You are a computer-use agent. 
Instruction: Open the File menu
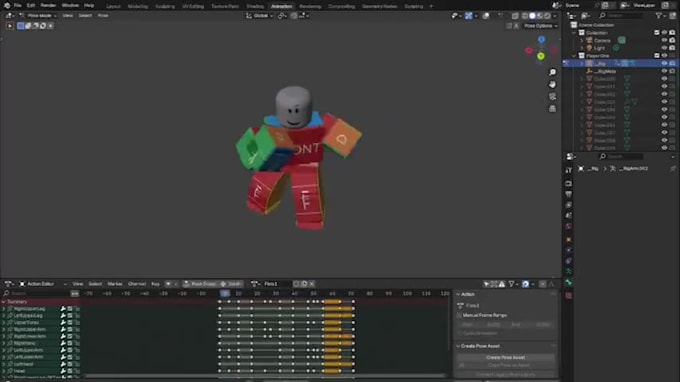point(17,6)
